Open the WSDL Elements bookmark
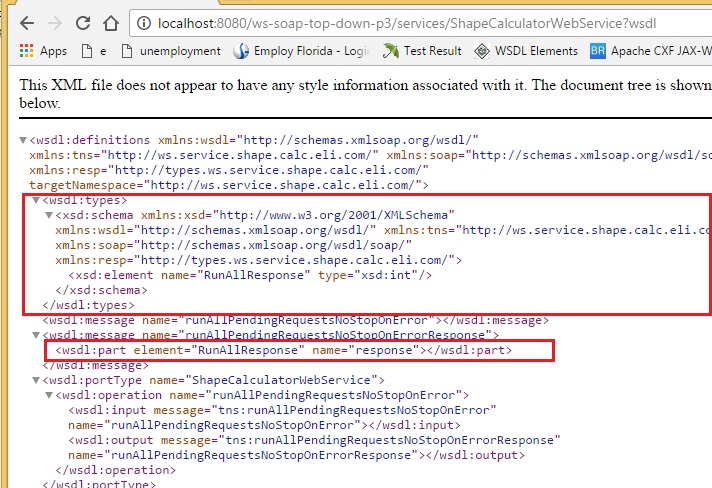The width and height of the screenshot is (712, 488). tap(526, 51)
